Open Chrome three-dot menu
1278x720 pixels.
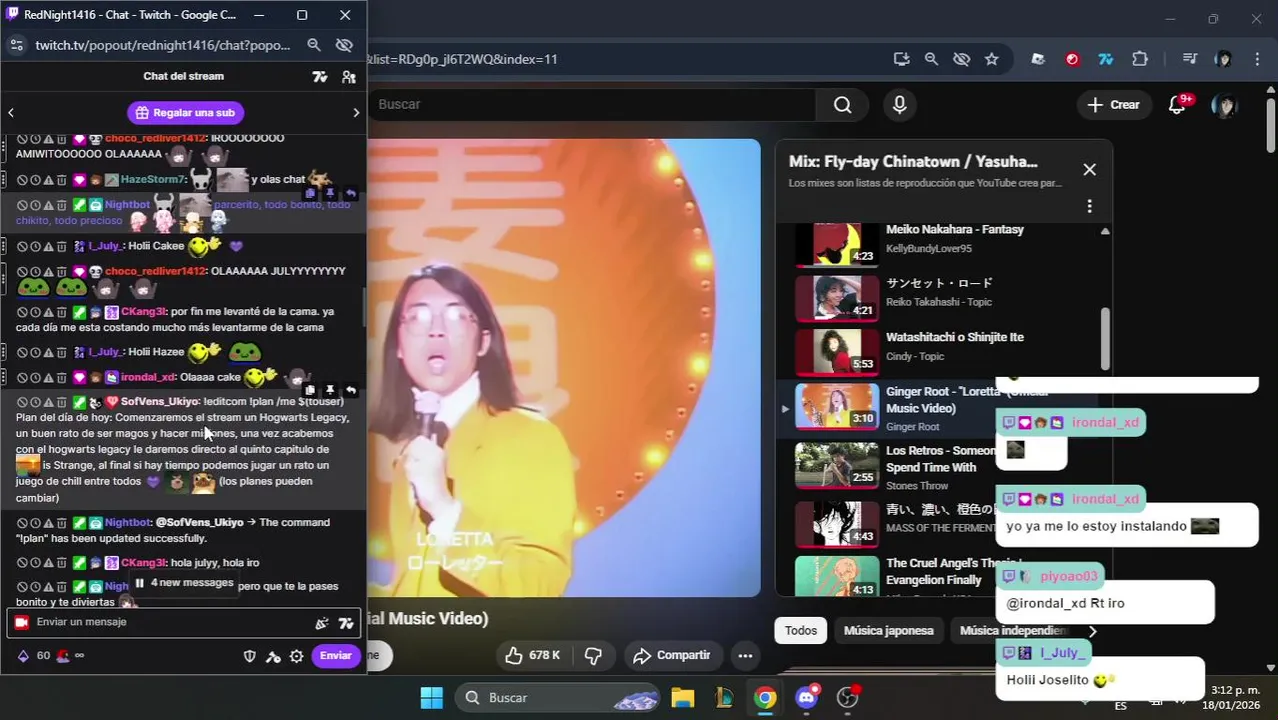point(1256,59)
